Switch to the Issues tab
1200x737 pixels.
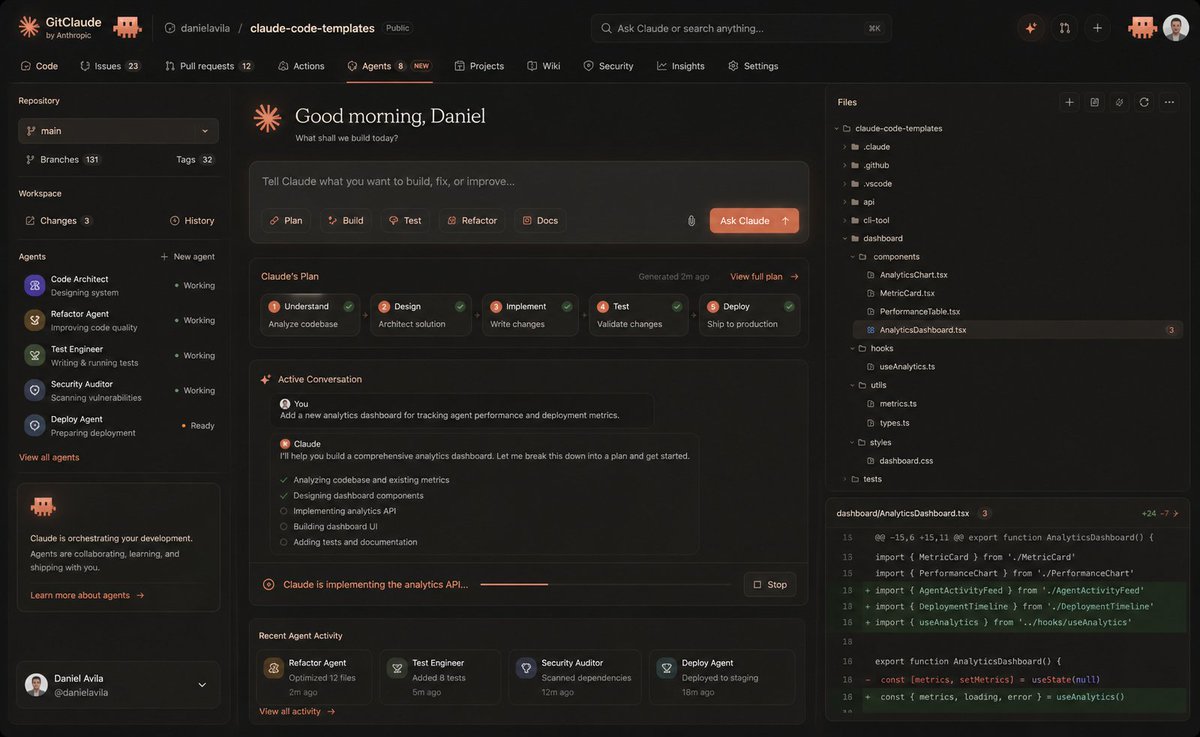click(x=110, y=66)
